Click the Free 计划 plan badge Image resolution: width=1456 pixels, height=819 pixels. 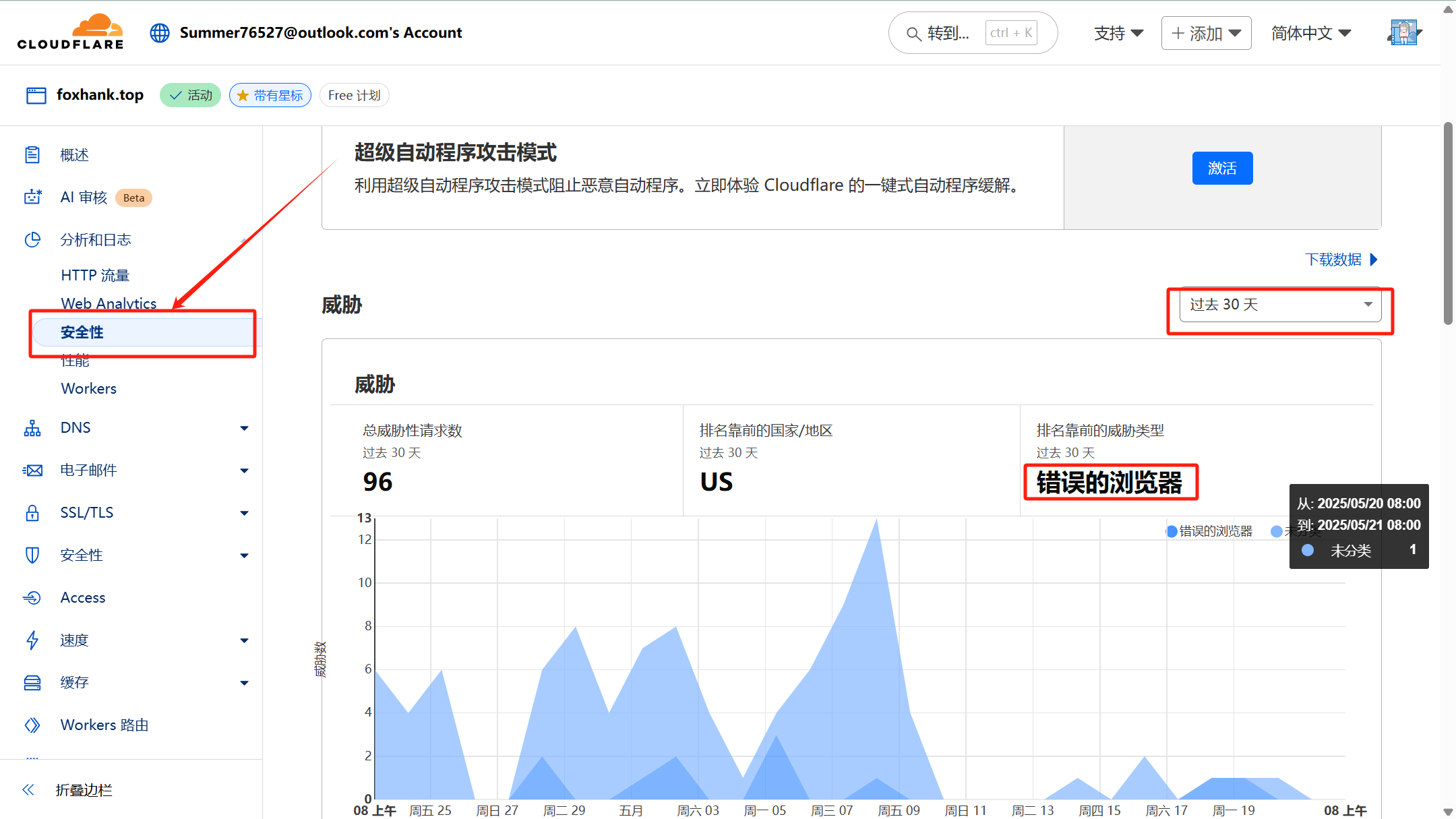[355, 96]
